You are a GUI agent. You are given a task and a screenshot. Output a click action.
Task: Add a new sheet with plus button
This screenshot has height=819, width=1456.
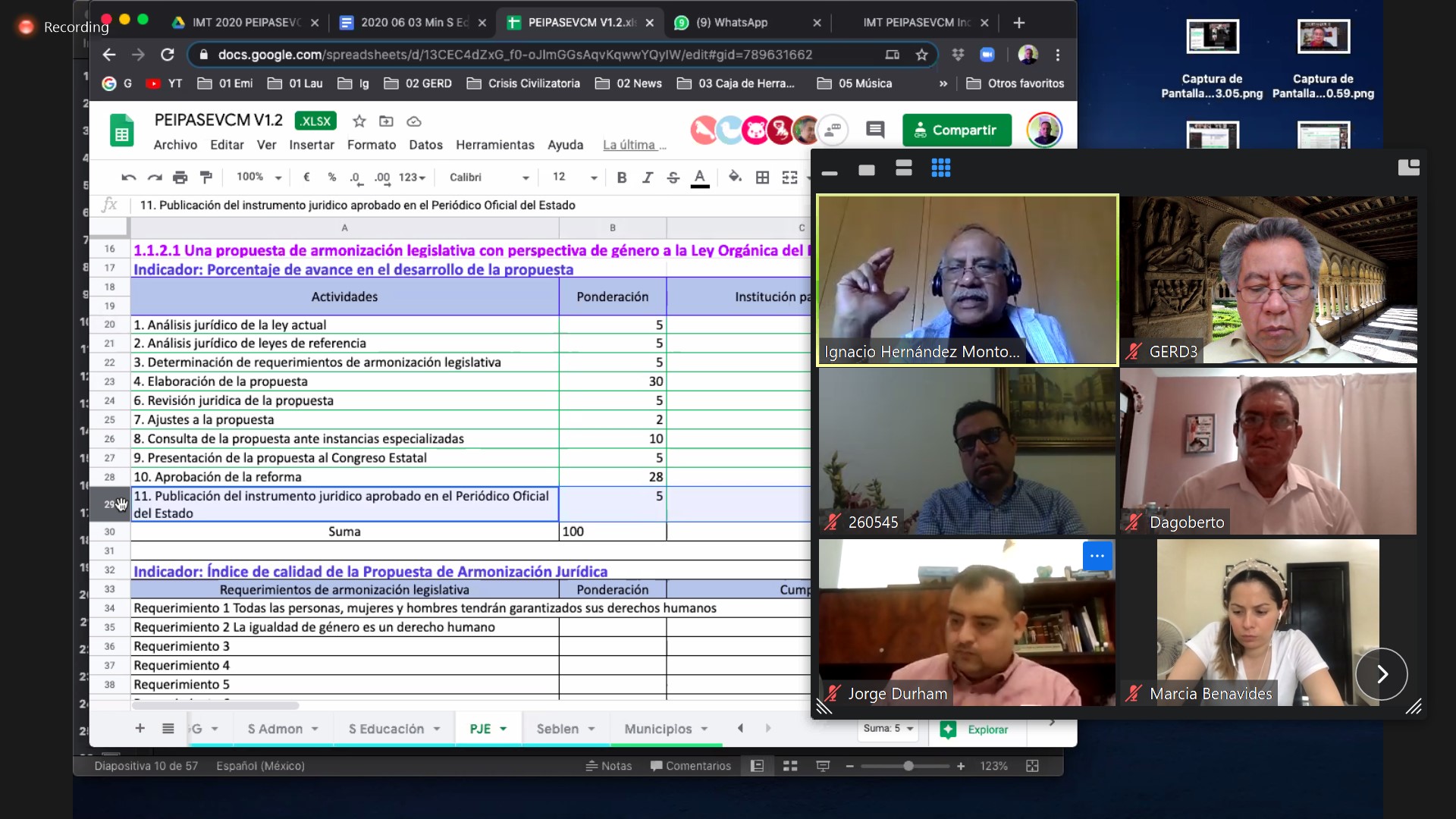[x=140, y=729]
